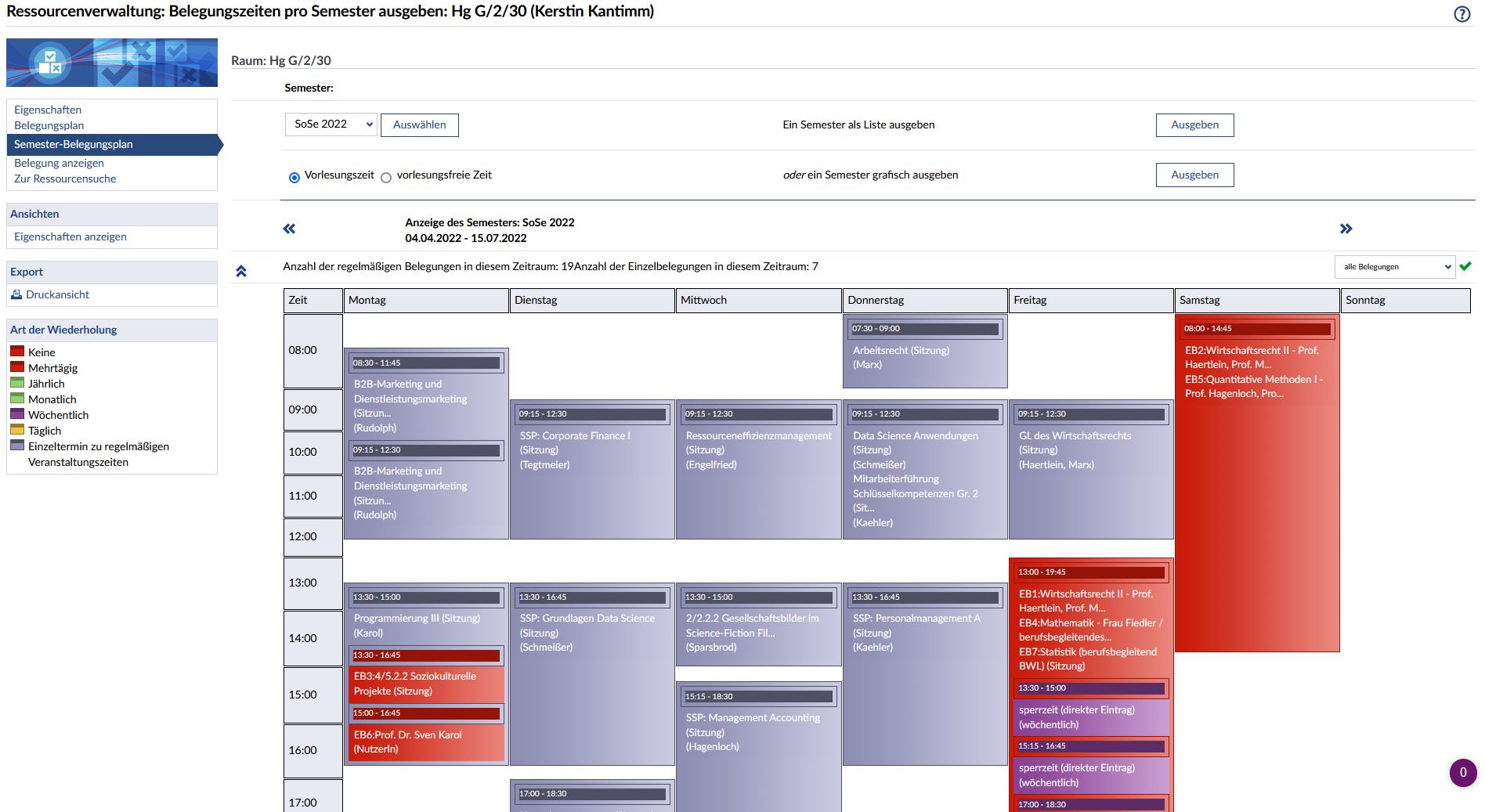Click Ausgeben for graphical semester output
Screen dimensions: 1485x812
(1194, 175)
